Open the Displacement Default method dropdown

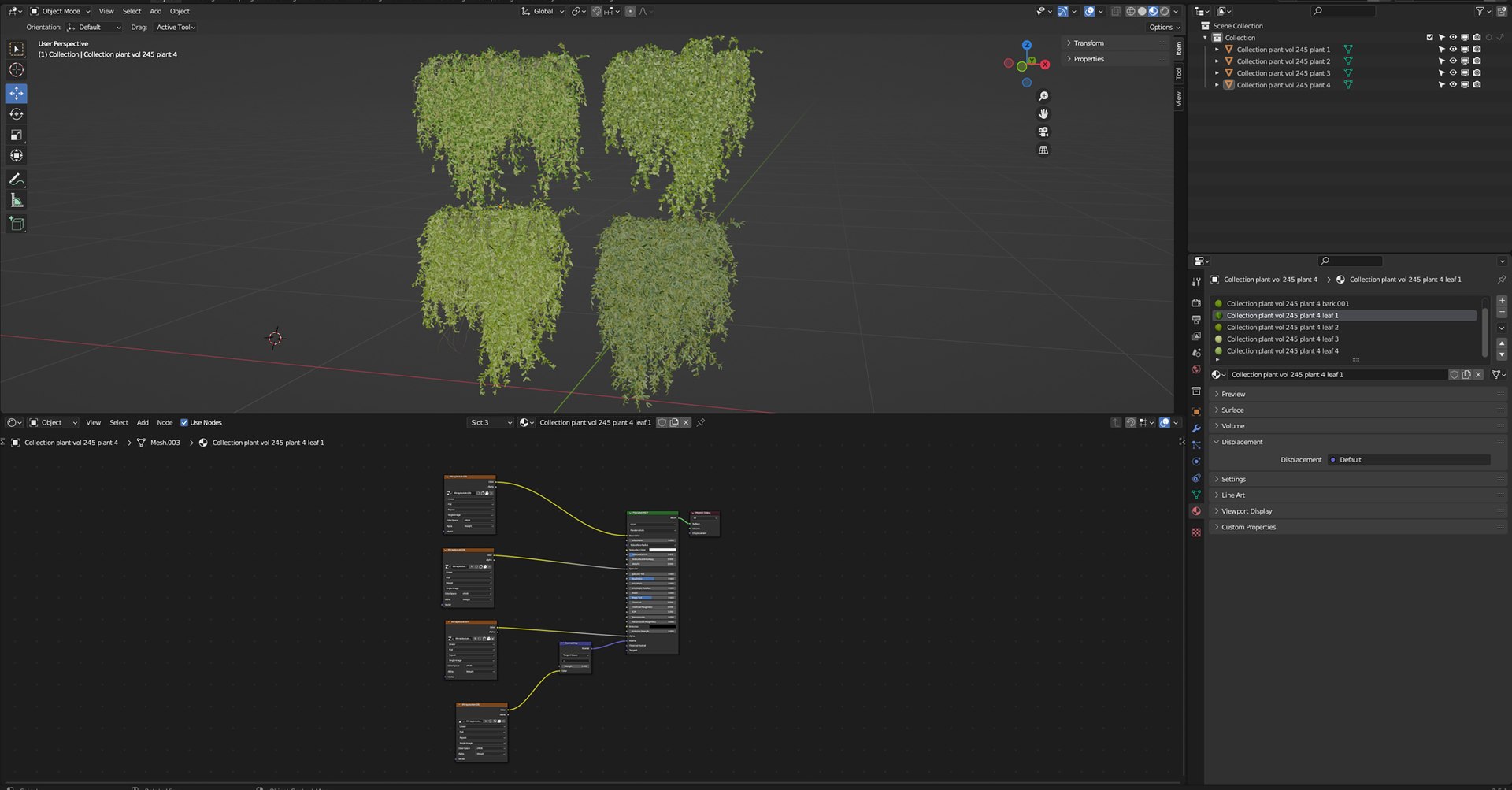point(1408,460)
